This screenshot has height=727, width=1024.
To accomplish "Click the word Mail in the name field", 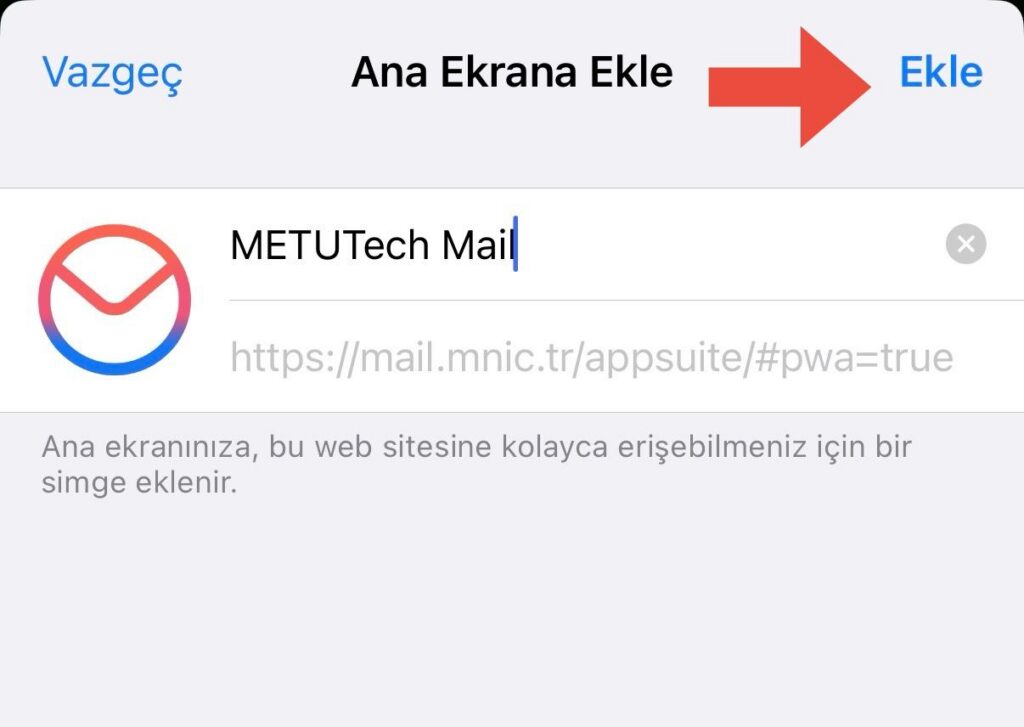I will 477,245.
